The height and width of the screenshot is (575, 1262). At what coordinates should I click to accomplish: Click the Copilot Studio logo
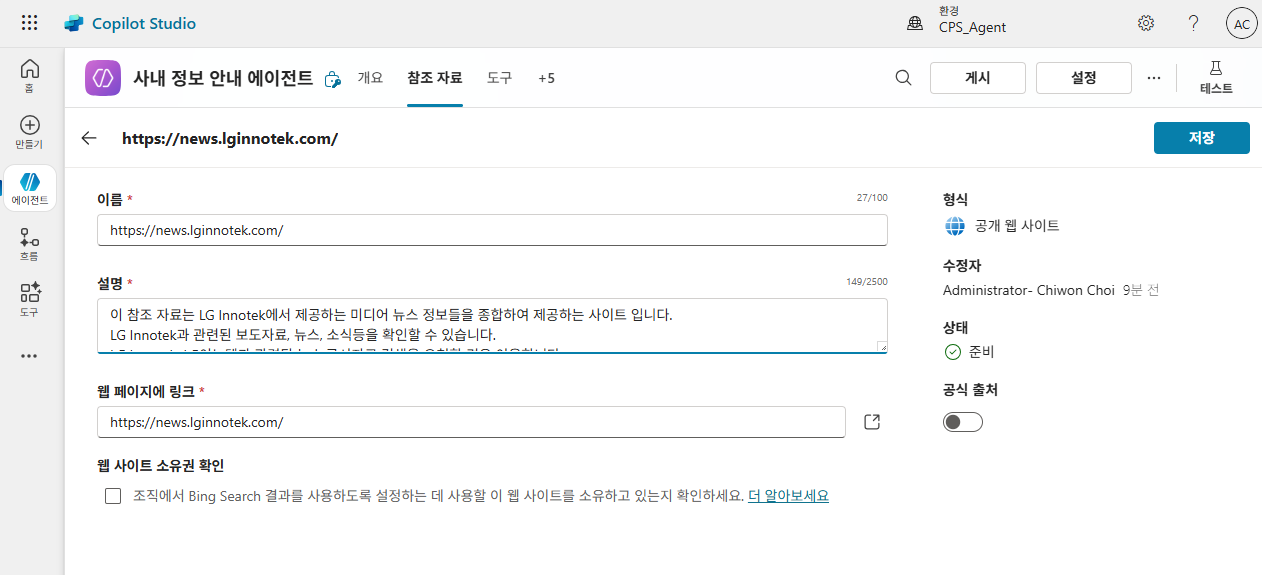pos(74,23)
